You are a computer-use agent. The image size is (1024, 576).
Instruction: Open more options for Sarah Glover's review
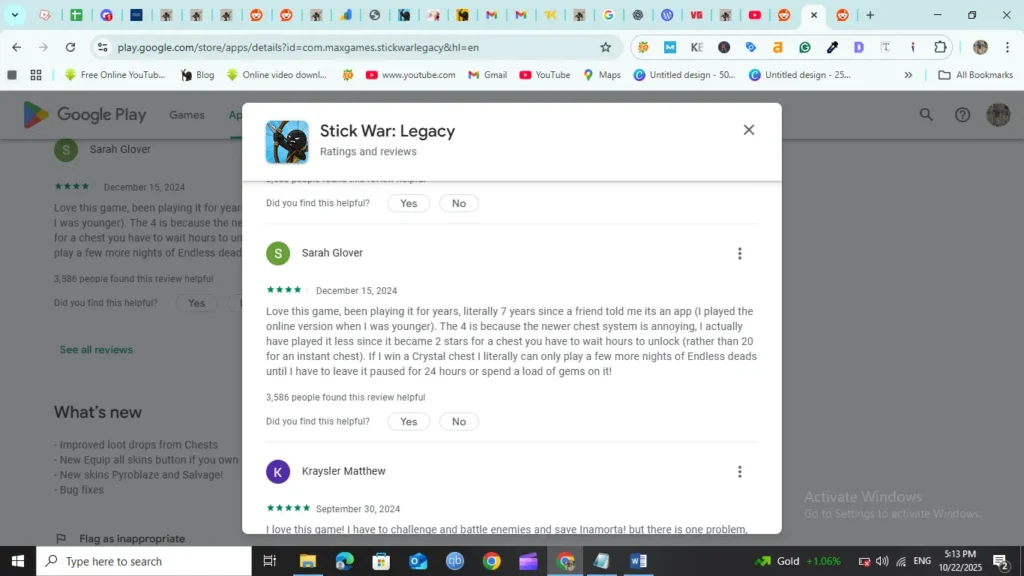pyautogui.click(x=739, y=253)
